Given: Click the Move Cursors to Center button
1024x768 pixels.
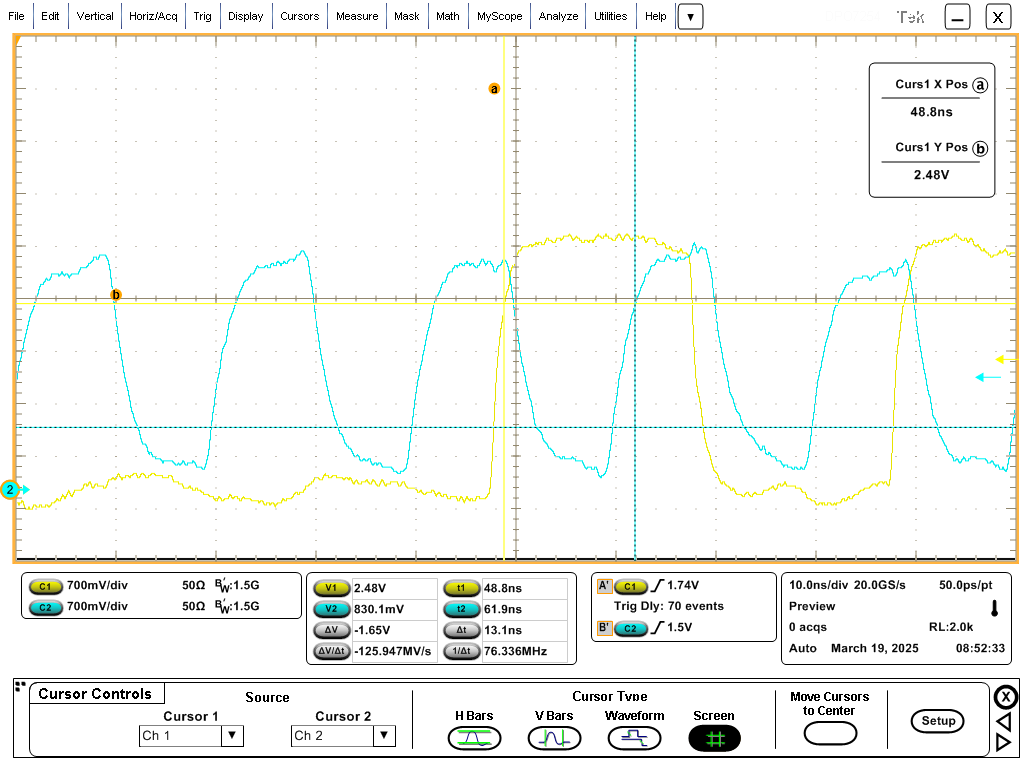Looking at the screenshot, I should click(x=830, y=733).
